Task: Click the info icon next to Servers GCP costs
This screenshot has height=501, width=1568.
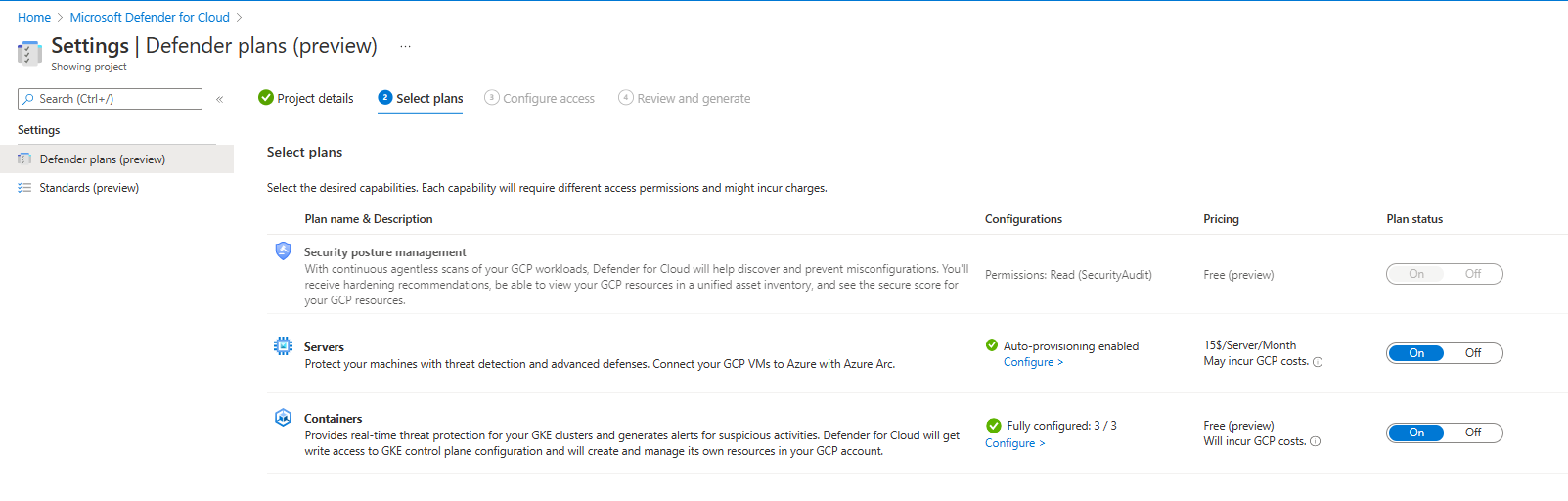Action: (1318, 362)
